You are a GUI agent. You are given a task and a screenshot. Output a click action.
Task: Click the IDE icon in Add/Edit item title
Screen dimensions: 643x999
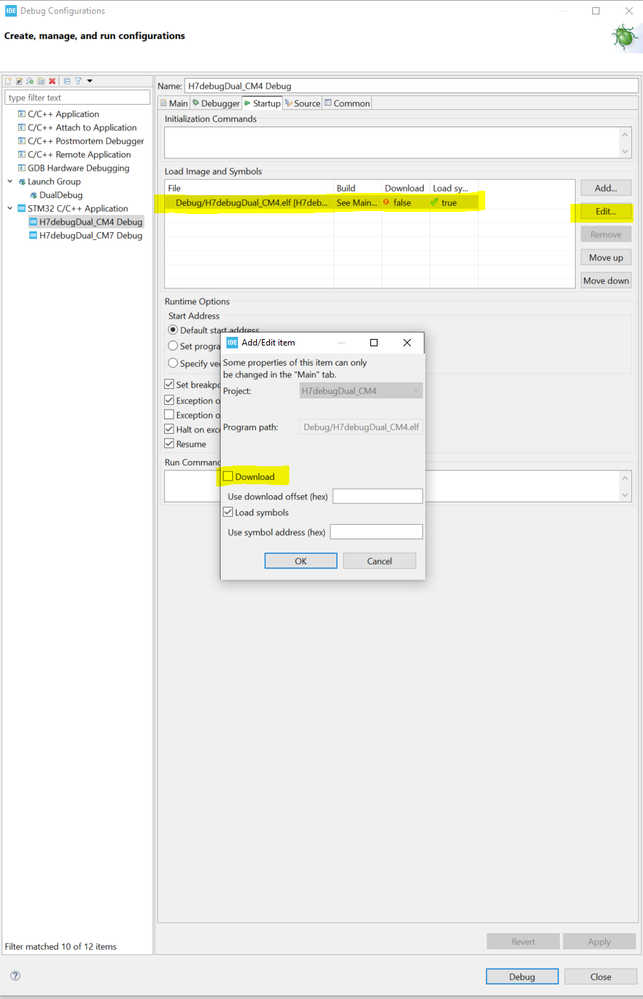[232, 342]
